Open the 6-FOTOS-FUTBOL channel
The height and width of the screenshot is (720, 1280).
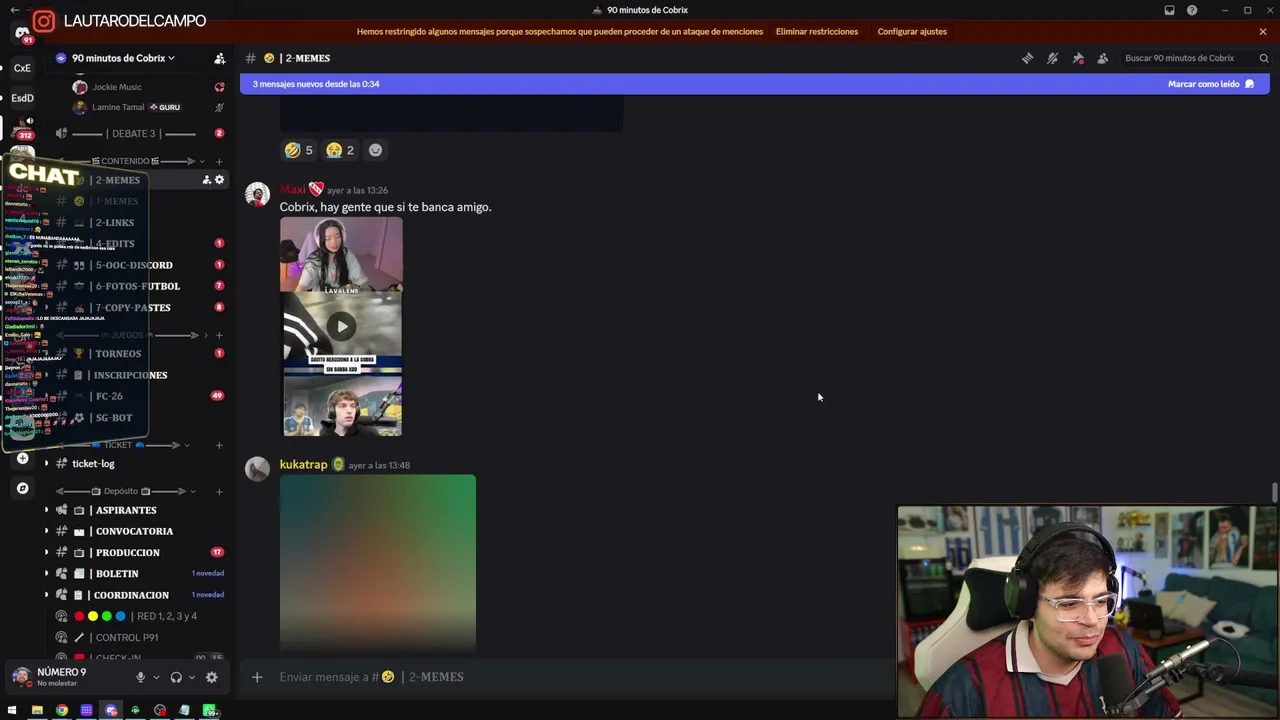[x=140, y=286]
